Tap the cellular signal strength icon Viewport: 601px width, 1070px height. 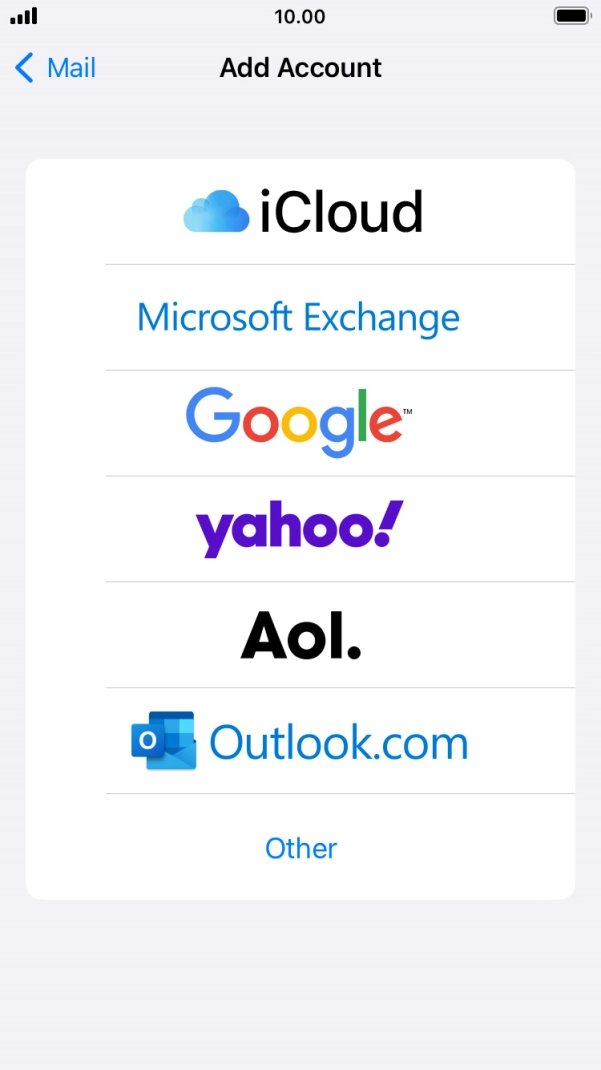[24, 16]
